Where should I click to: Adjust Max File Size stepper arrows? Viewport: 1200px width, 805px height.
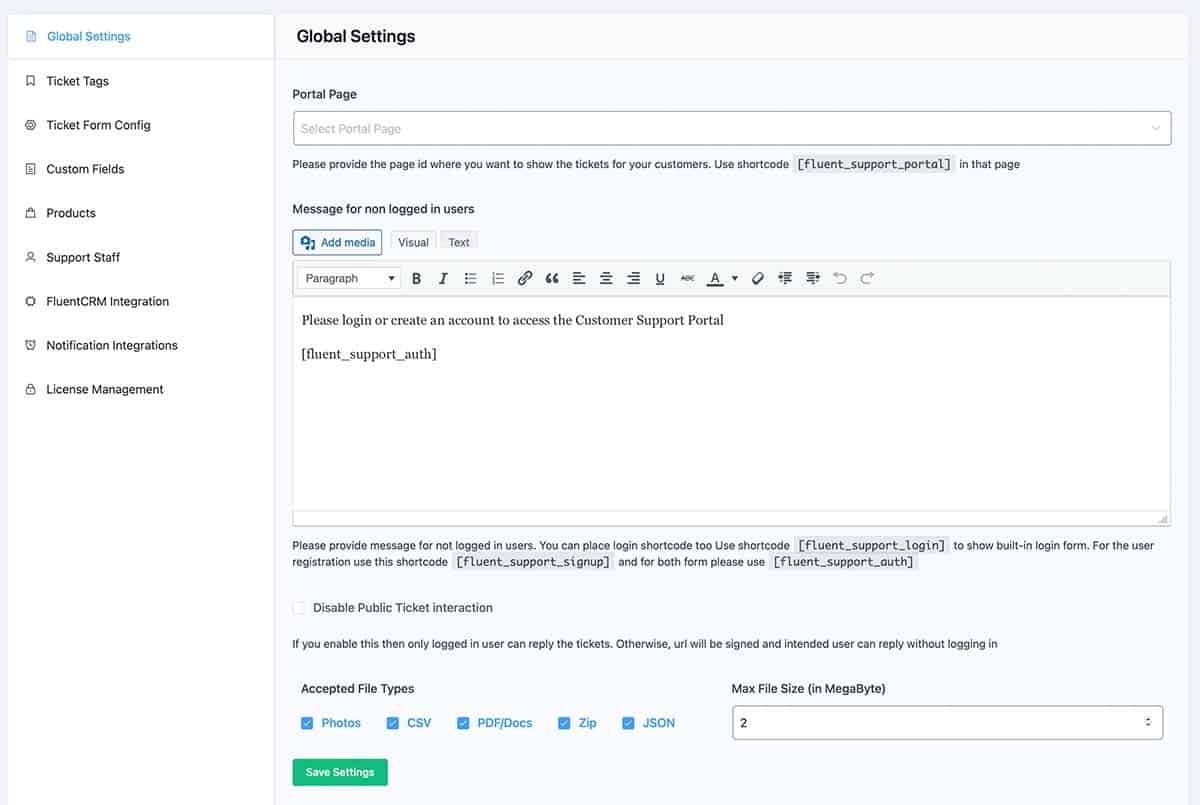(x=1148, y=722)
